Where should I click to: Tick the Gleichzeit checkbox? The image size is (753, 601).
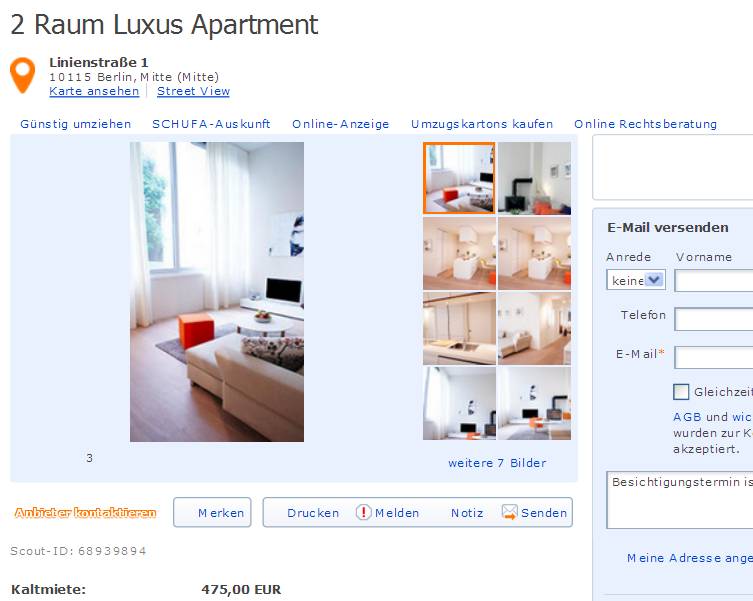(x=681, y=392)
